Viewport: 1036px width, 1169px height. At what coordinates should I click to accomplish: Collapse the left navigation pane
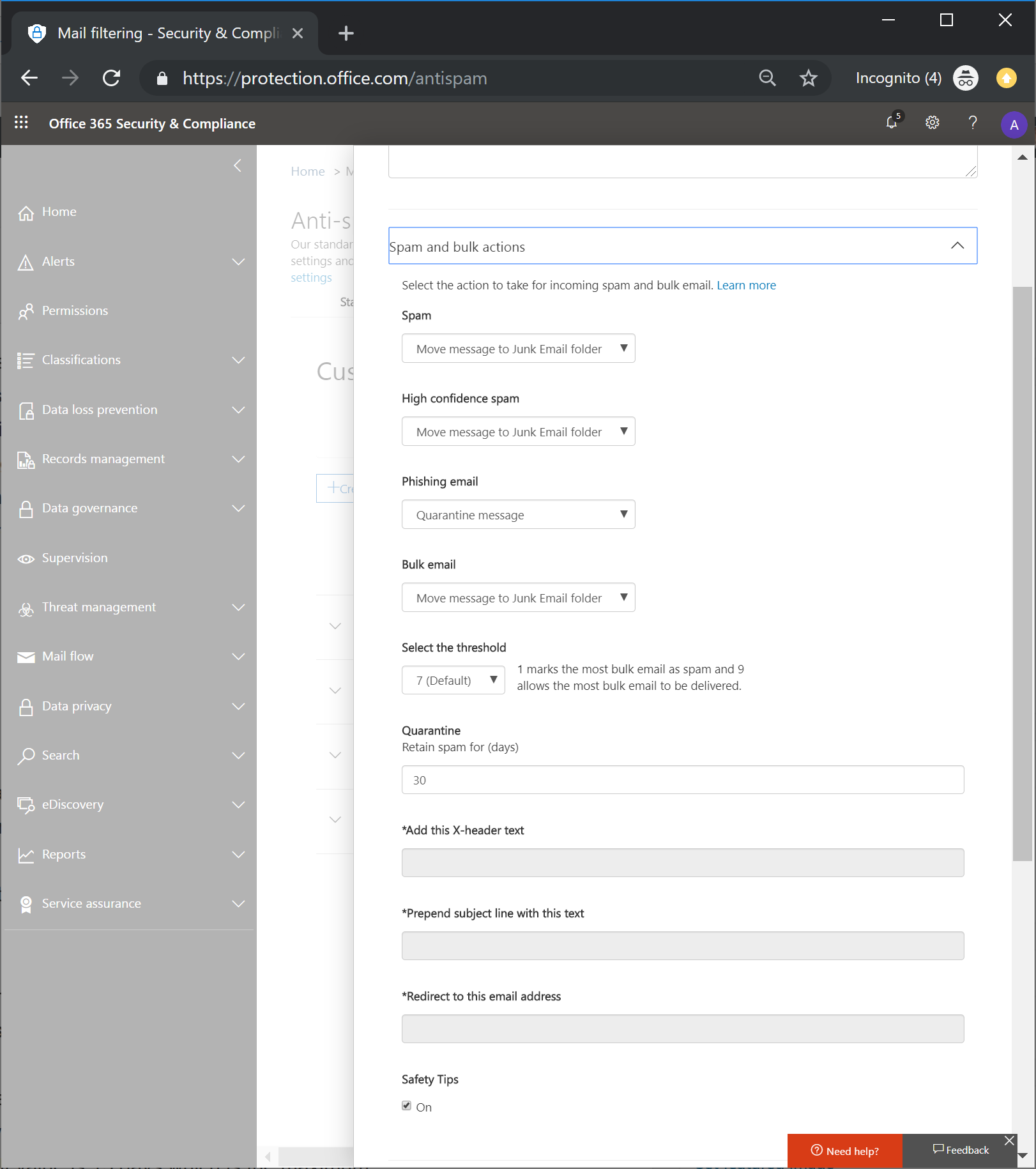[238, 166]
